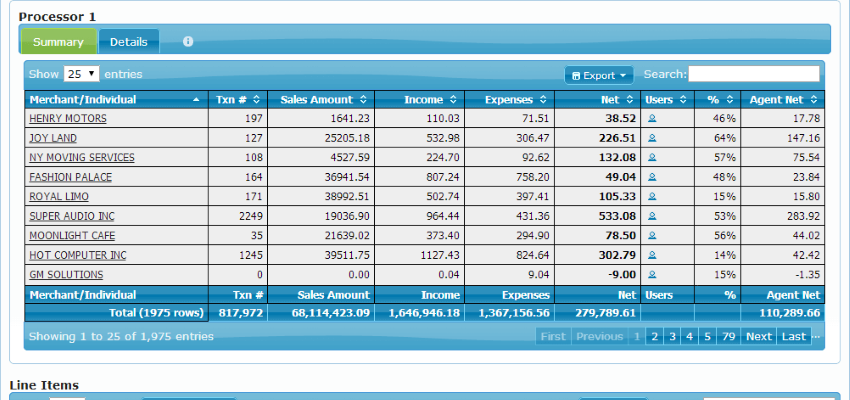Open the ROYAL LIMO merchant link
Screen dimensions: 850x400
pyautogui.click(x=59, y=196)
